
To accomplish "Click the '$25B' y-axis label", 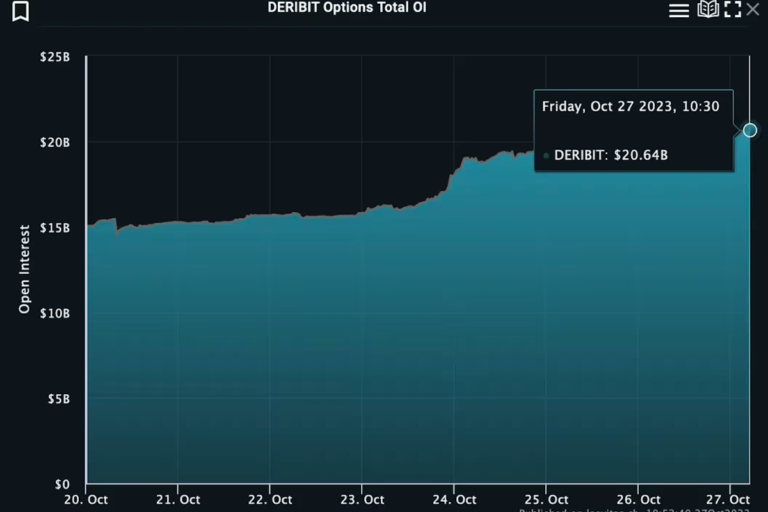I will tap(55, 57).
